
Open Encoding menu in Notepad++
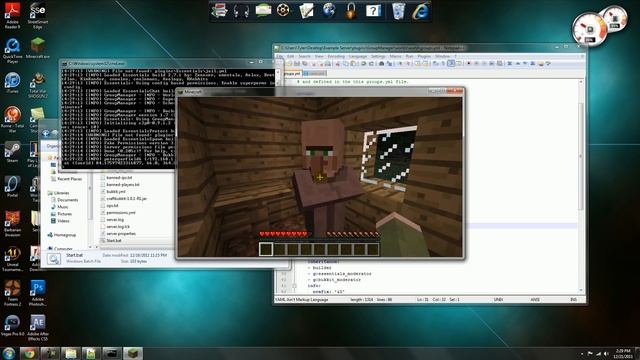[x=336, y=56]
